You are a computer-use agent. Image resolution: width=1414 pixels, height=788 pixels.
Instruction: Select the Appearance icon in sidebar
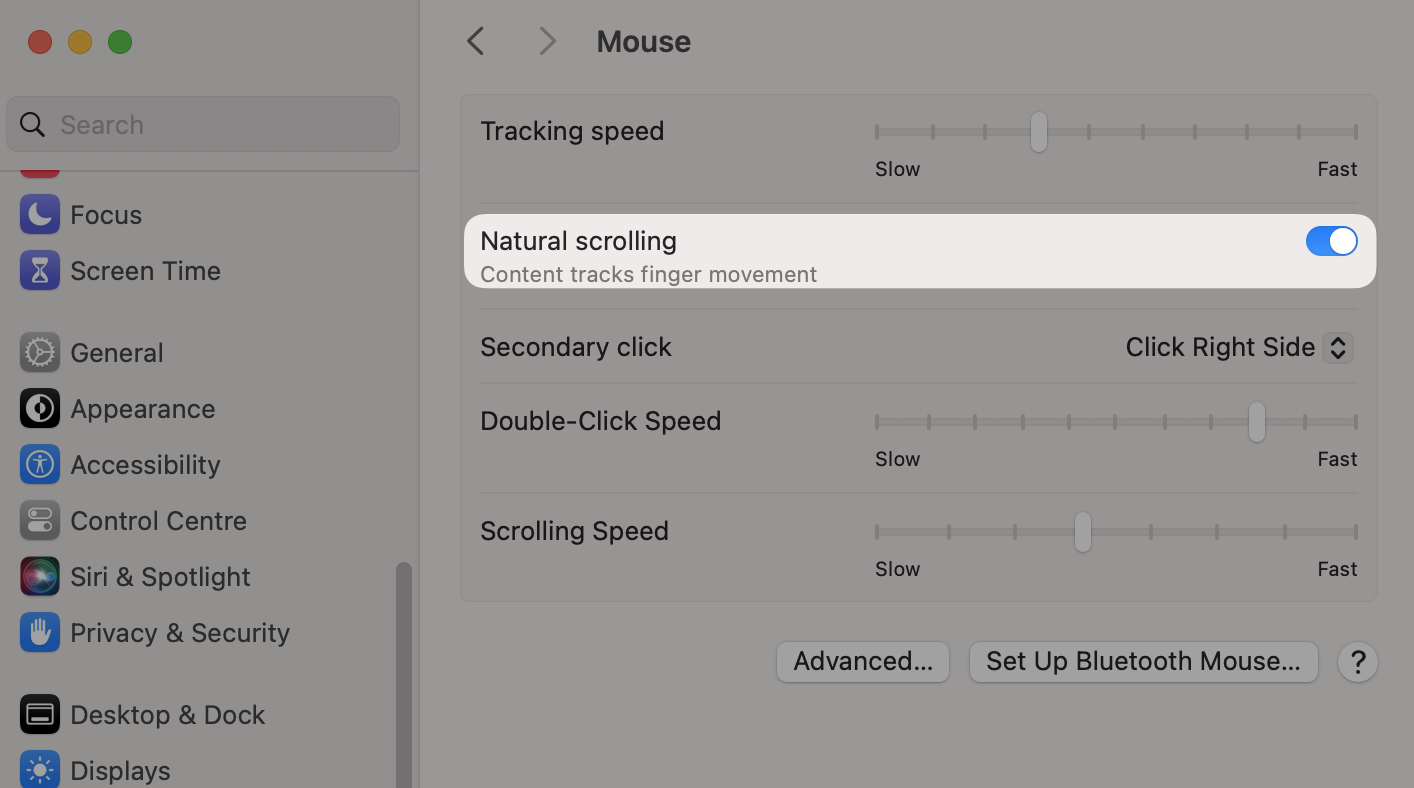tap(39, 408)
